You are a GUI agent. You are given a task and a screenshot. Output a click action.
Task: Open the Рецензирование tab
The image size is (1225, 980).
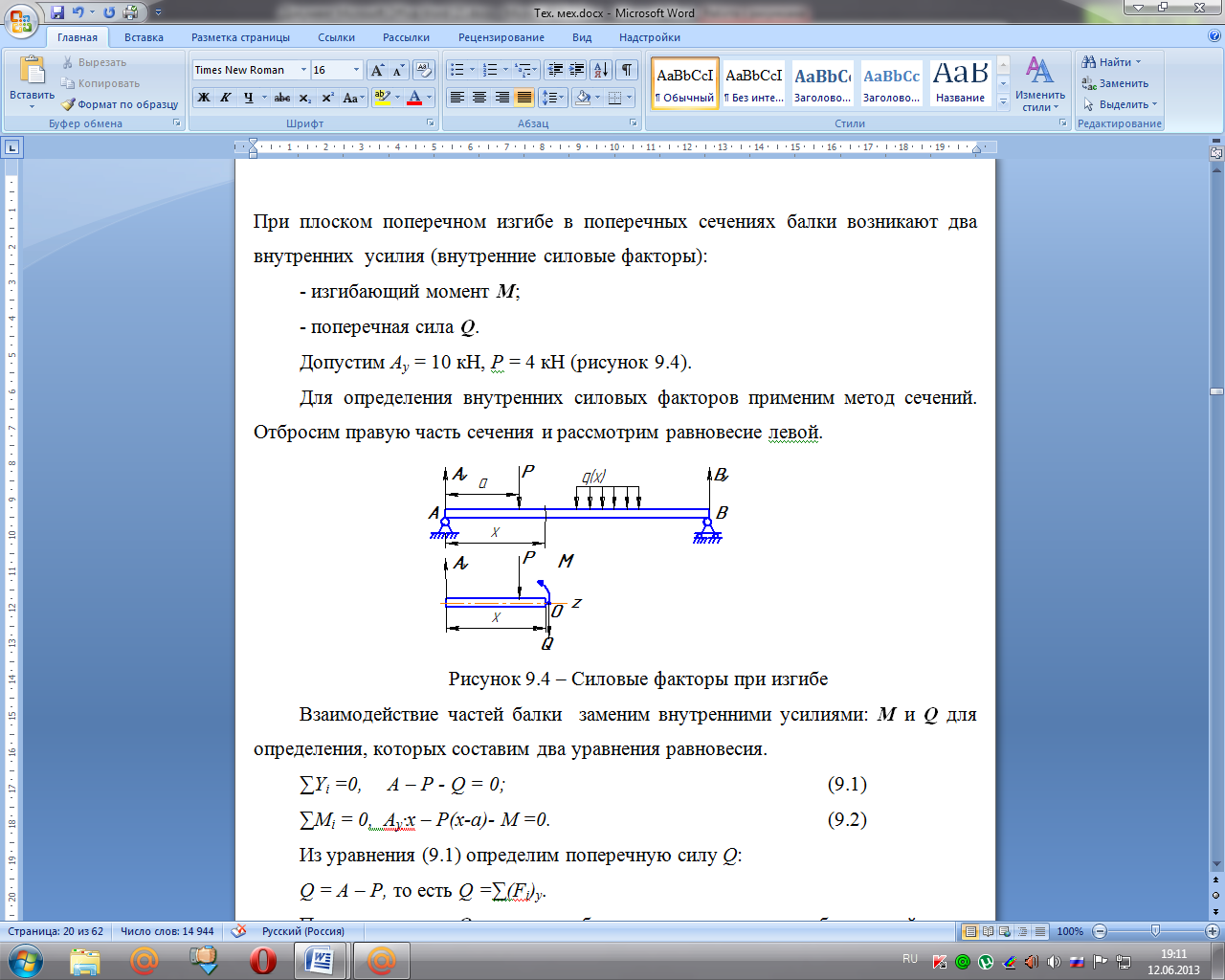[x=501, y=37]
